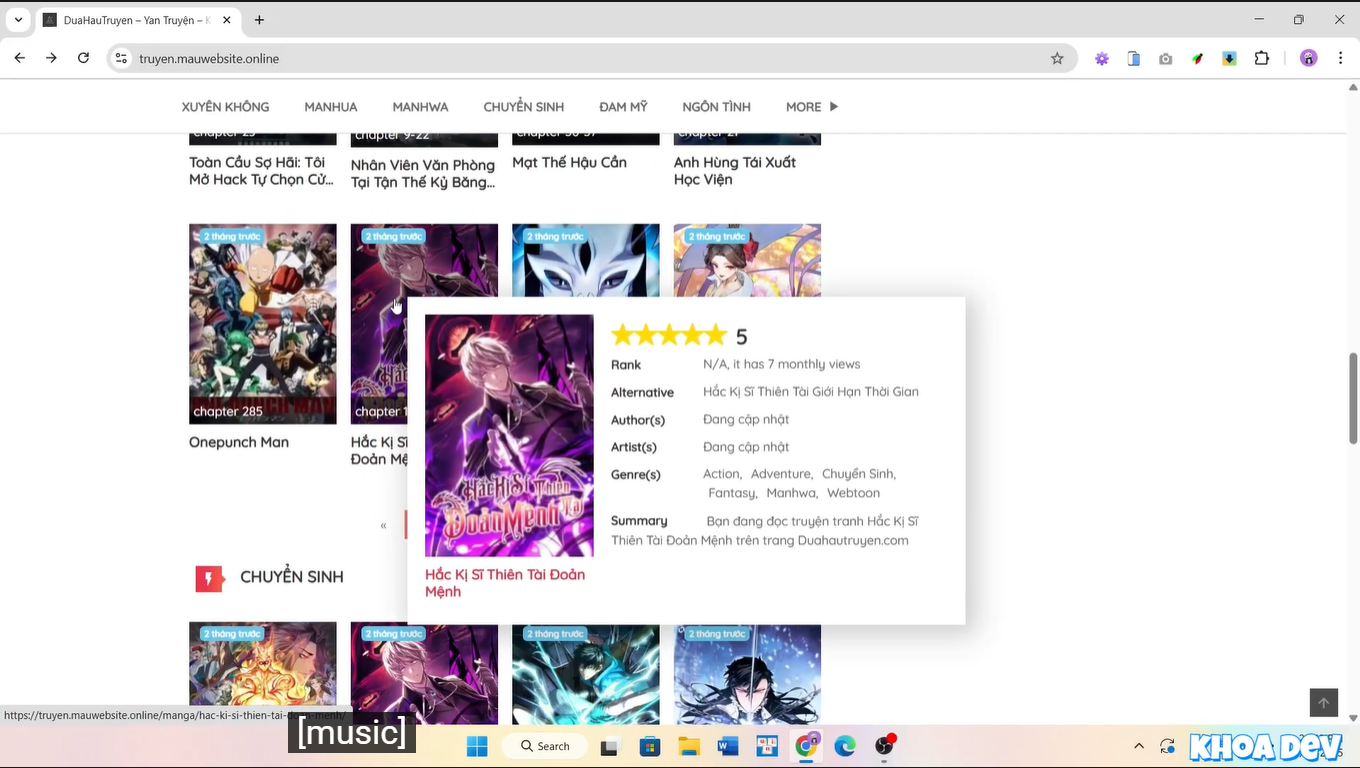
Task: Open Toàn Cầu Sợ Hãi manga title
Action: [x=261, y=171]
